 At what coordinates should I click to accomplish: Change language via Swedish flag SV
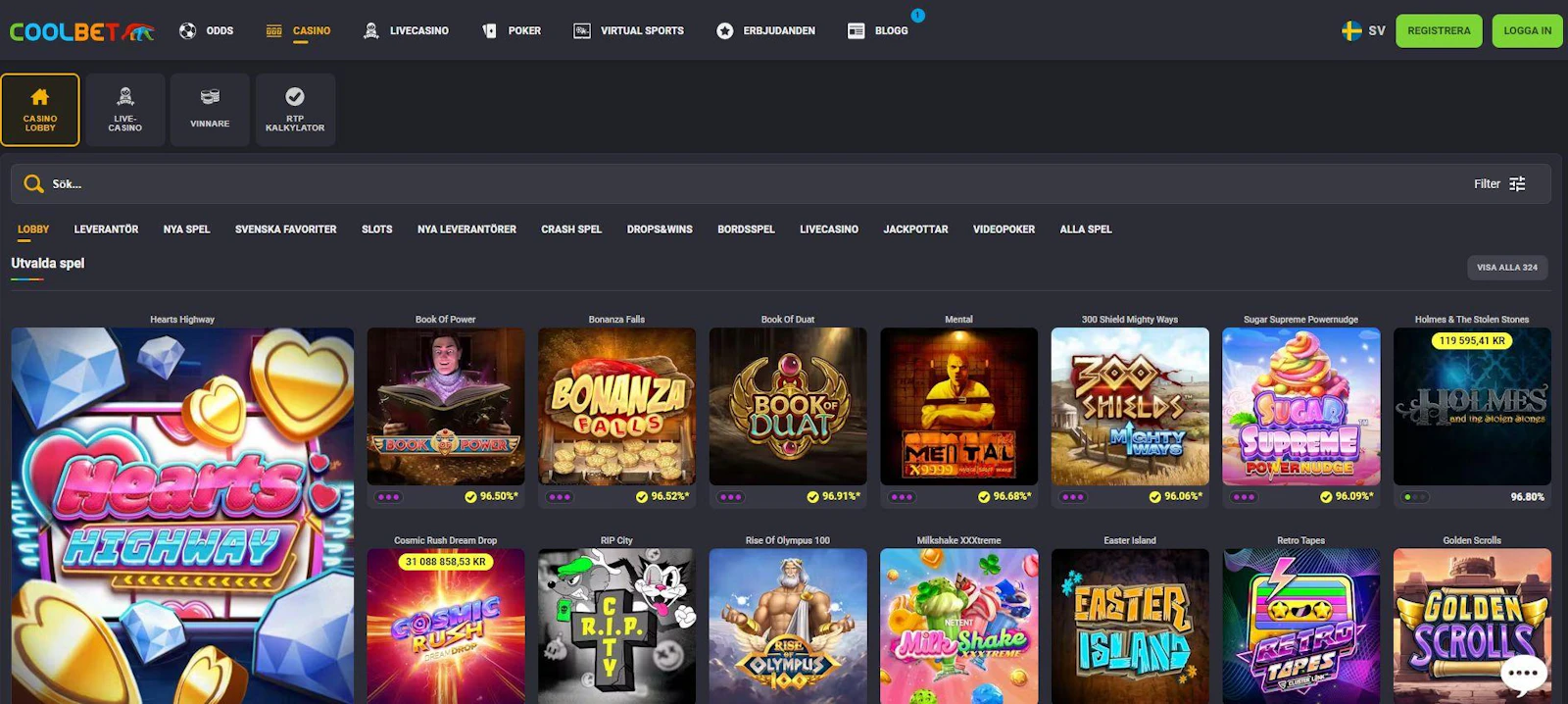[x=1363, y=30]
